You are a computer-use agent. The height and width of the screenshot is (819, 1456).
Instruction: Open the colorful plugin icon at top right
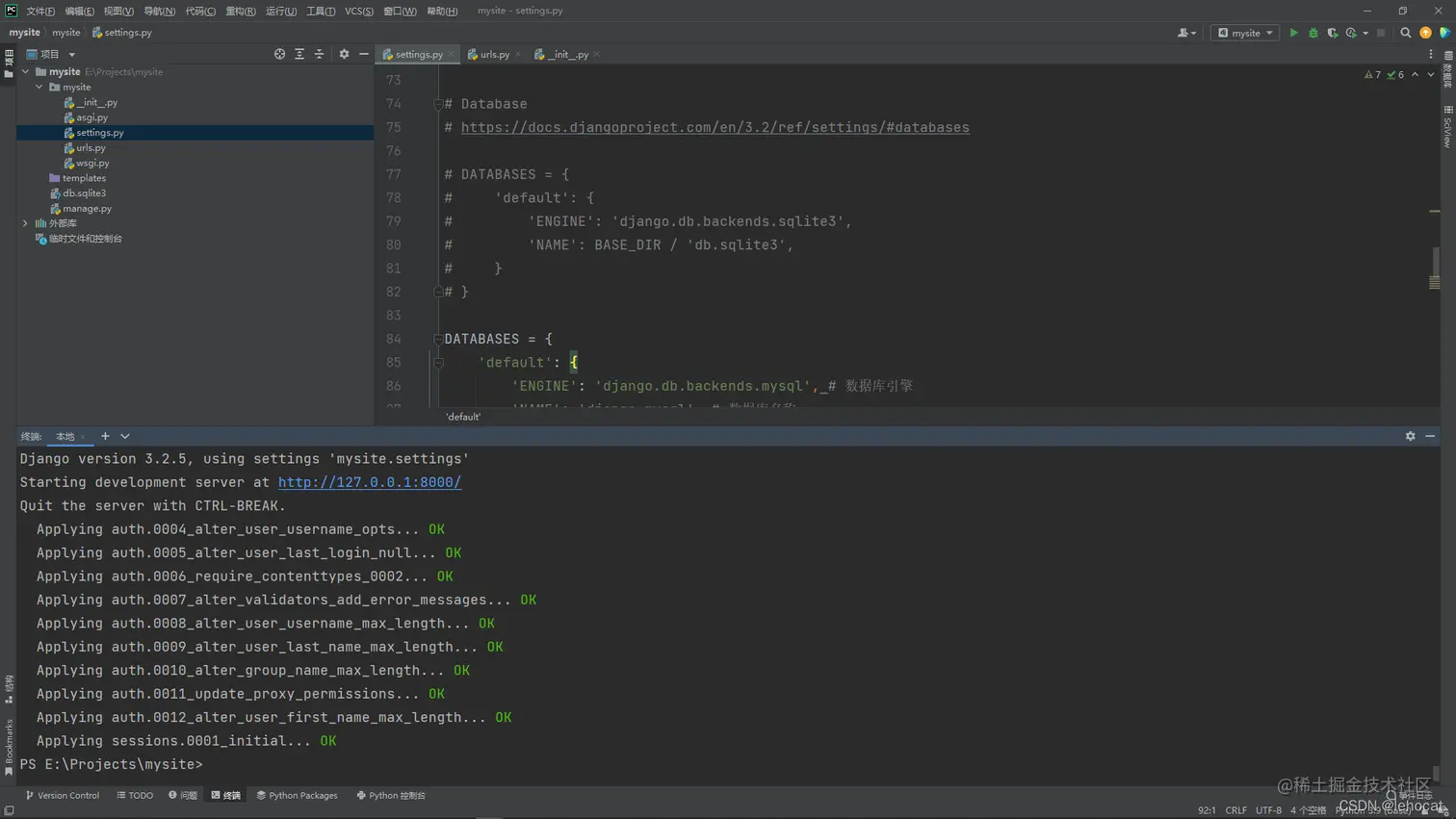click(1444, 33)
